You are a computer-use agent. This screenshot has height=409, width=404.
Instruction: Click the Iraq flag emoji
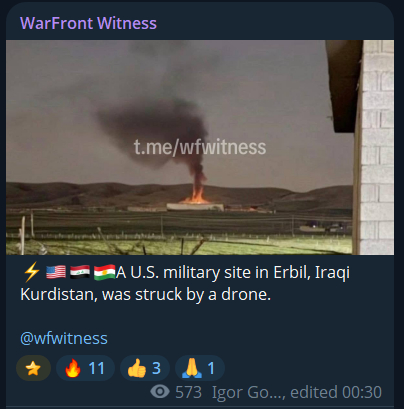tap(80, 272)
